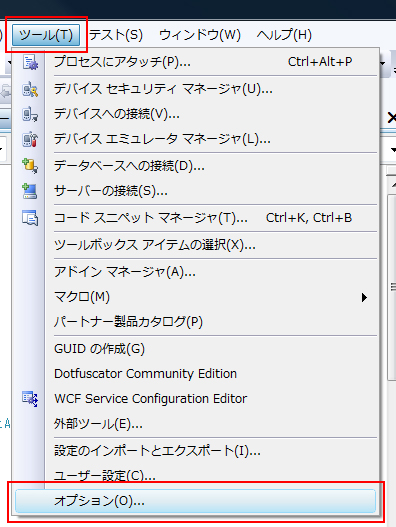The height and width of the screenshot is (527, 396).
Task: Open the ウィンドウ(W) menu
Action: point(200,35)
